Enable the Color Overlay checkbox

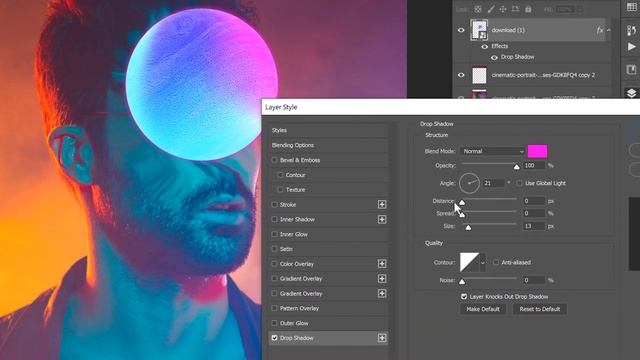pos(274,264)
